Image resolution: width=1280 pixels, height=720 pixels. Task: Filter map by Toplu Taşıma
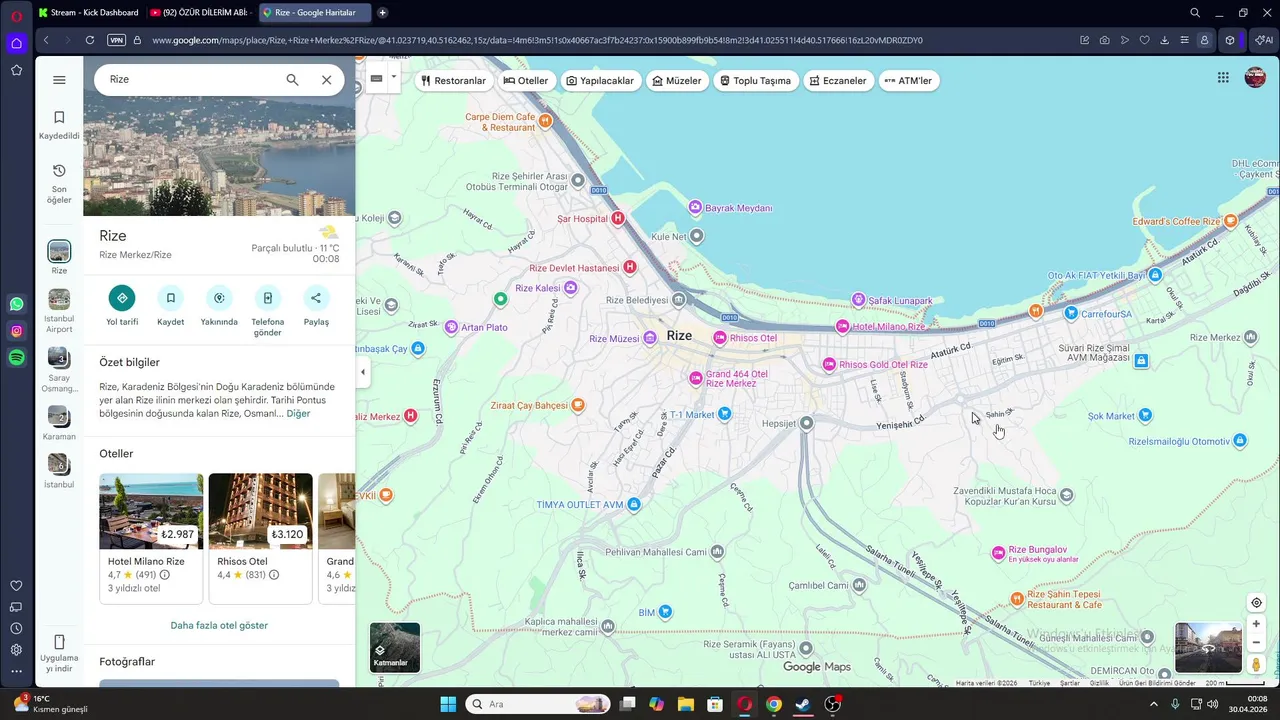tap(755, 81)
